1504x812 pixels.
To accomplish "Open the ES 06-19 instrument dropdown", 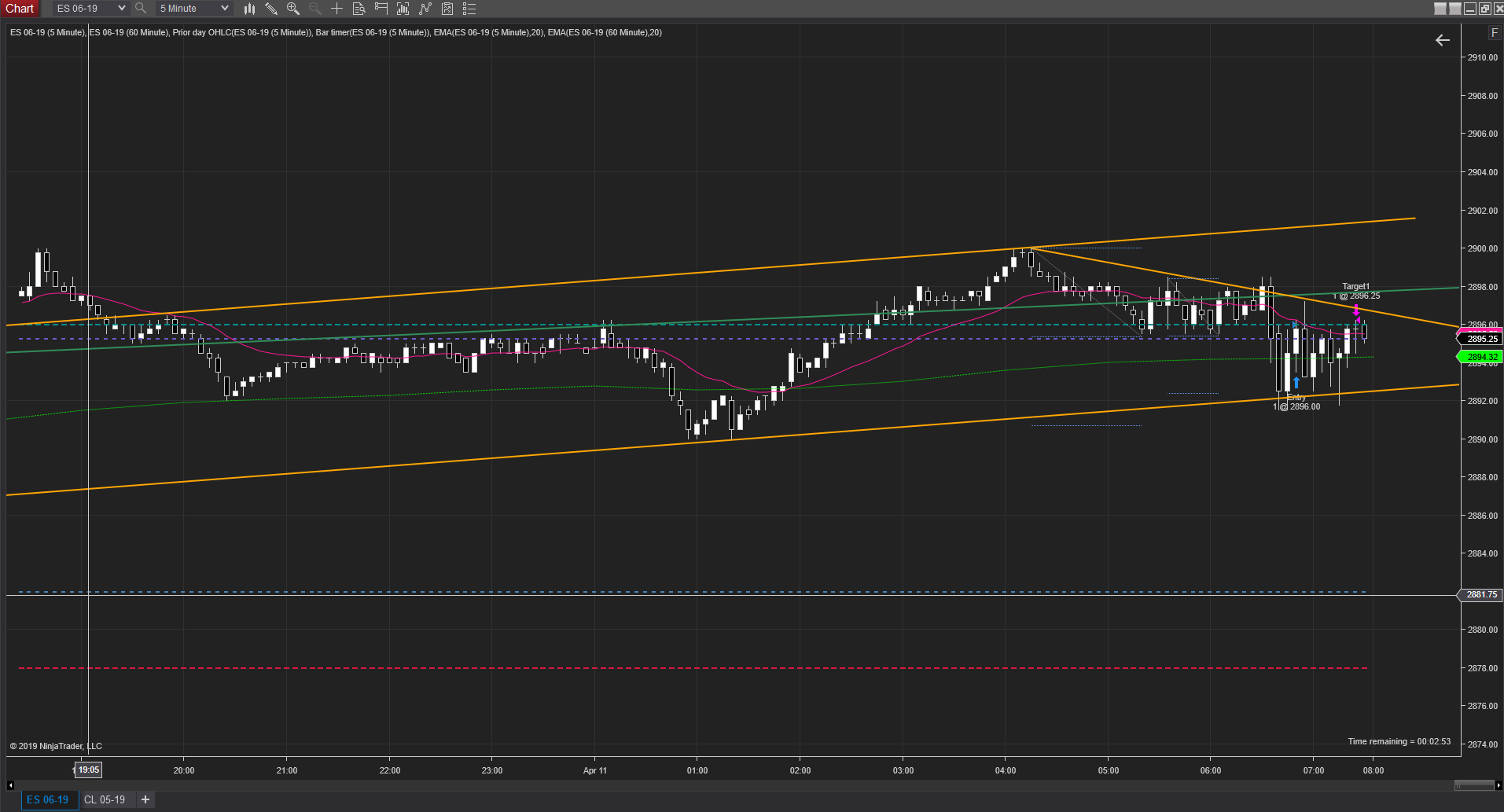I will click(x=90, y=9).
